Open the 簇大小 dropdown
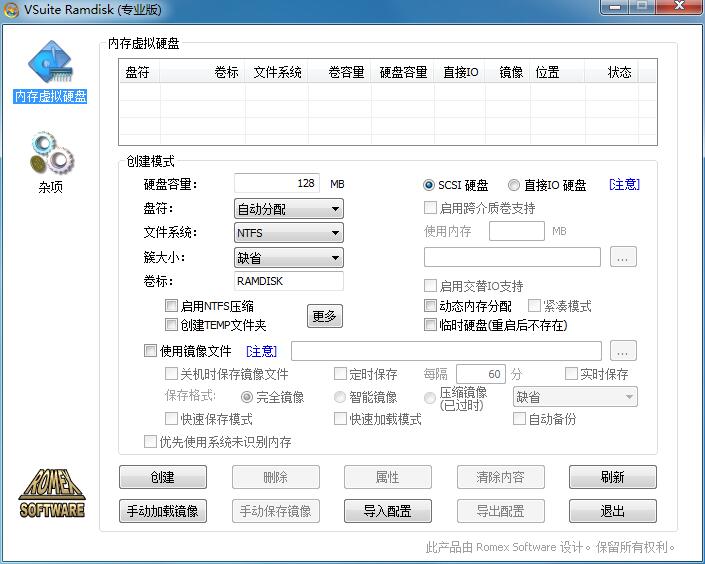This screenshot has width=705, height=564. pyautogui.click(x=288, y=257)
